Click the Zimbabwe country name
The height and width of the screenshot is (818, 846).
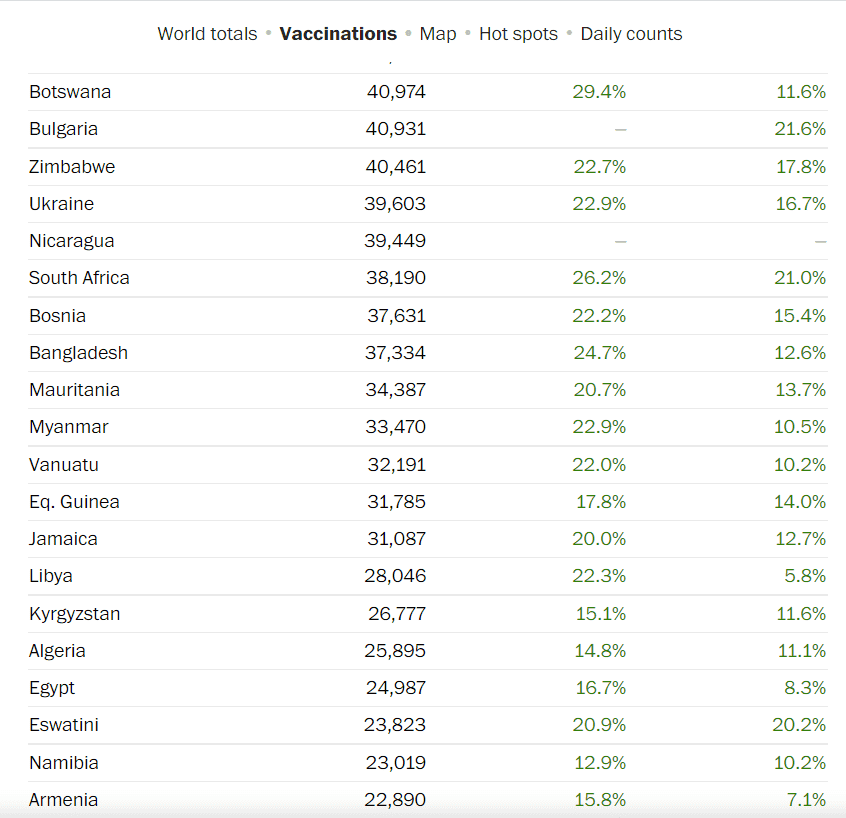pos(72,167)
